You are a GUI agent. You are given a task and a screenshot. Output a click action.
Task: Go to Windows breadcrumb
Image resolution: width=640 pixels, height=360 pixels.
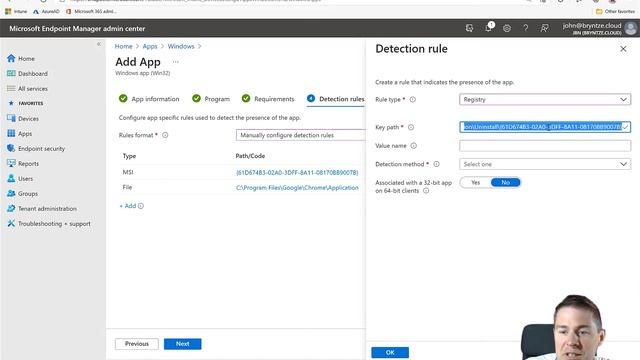coord(181,46)
